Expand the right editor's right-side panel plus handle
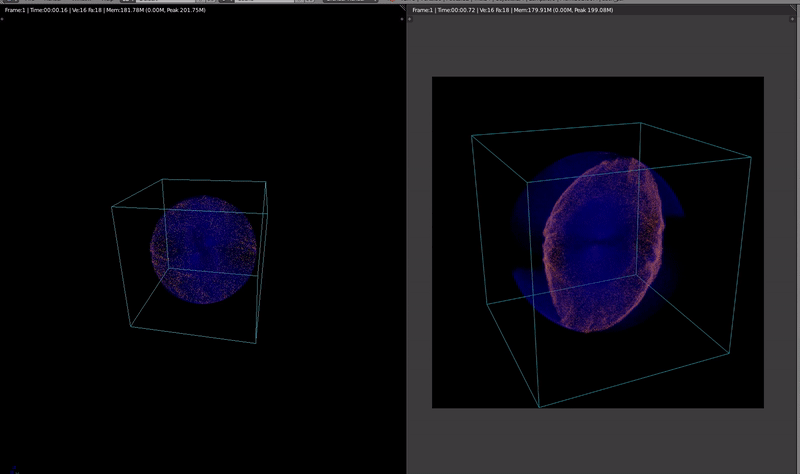This screenshot has width=800, height=474. pos(793,19)
